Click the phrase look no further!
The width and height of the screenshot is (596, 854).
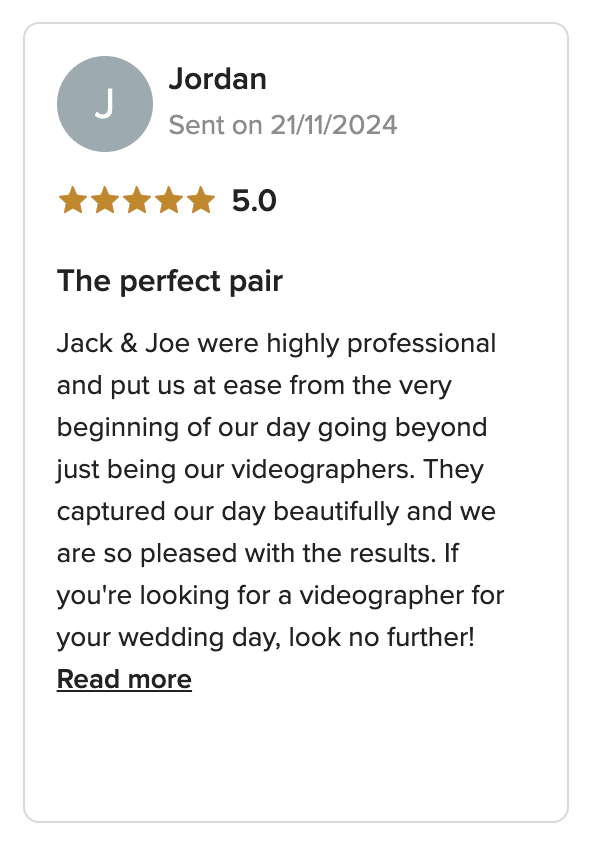pos(381,638)
